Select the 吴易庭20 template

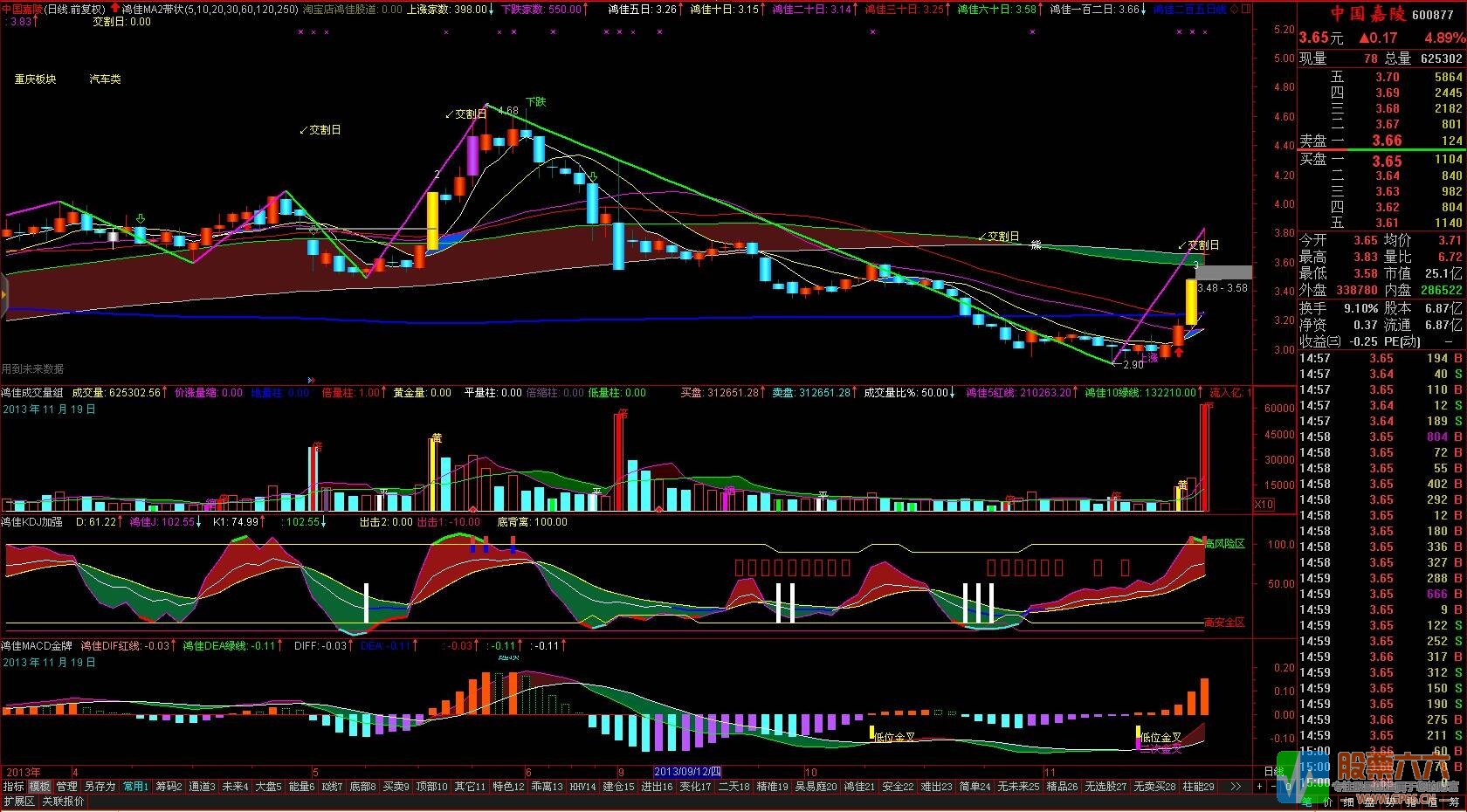816,786
